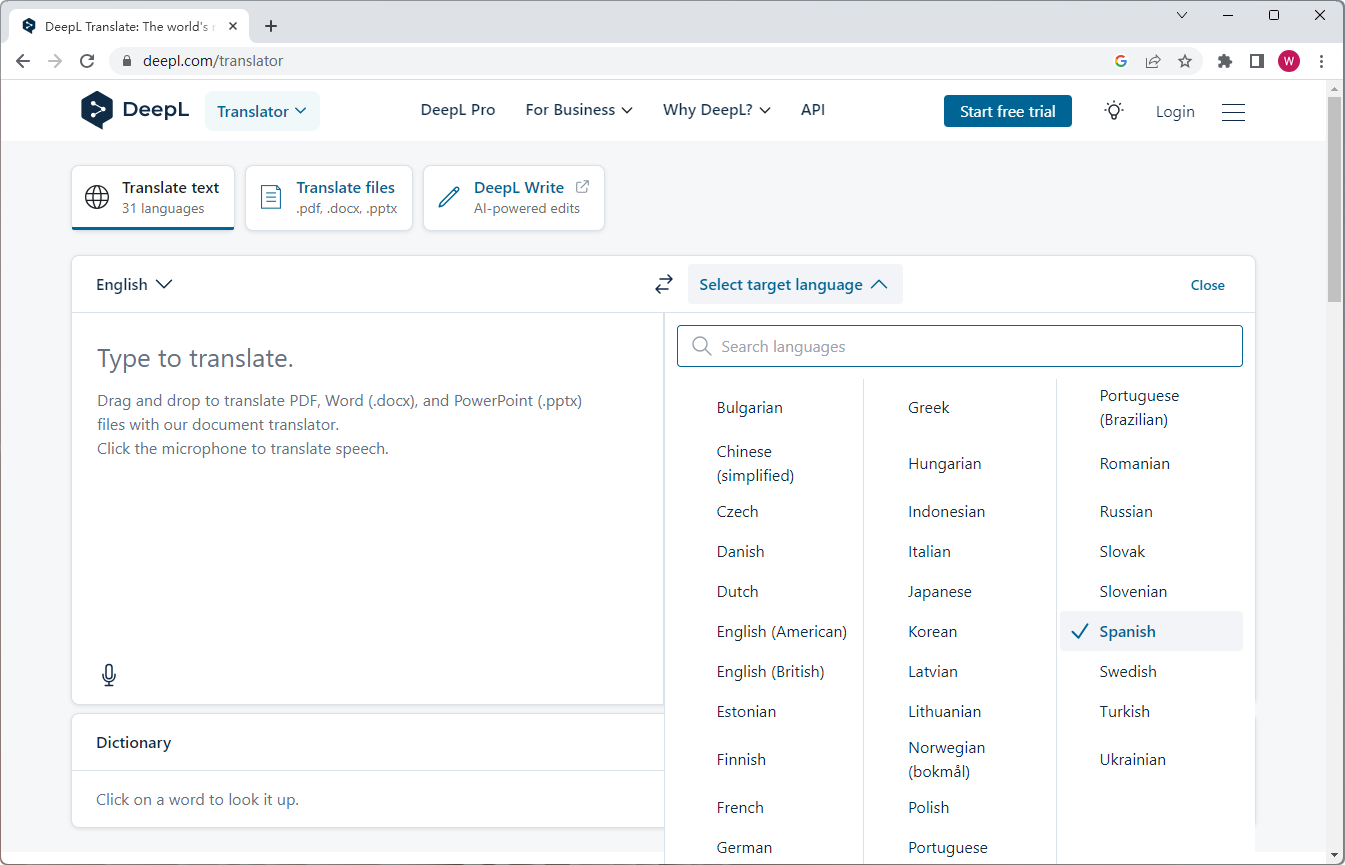Screen dimensions: 1345x865
Task: Select Bulgarian as target language
Action: (749, 408)
